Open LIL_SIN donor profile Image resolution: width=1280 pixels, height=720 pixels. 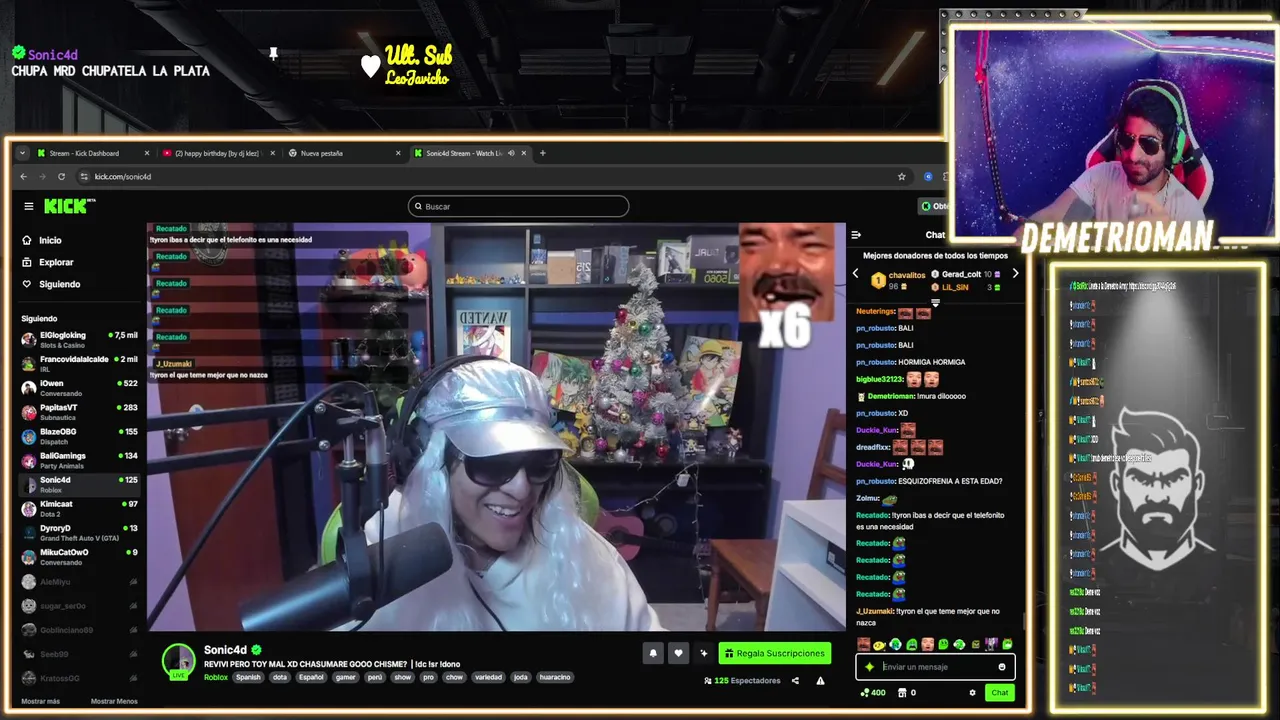[x=953, y=287]
